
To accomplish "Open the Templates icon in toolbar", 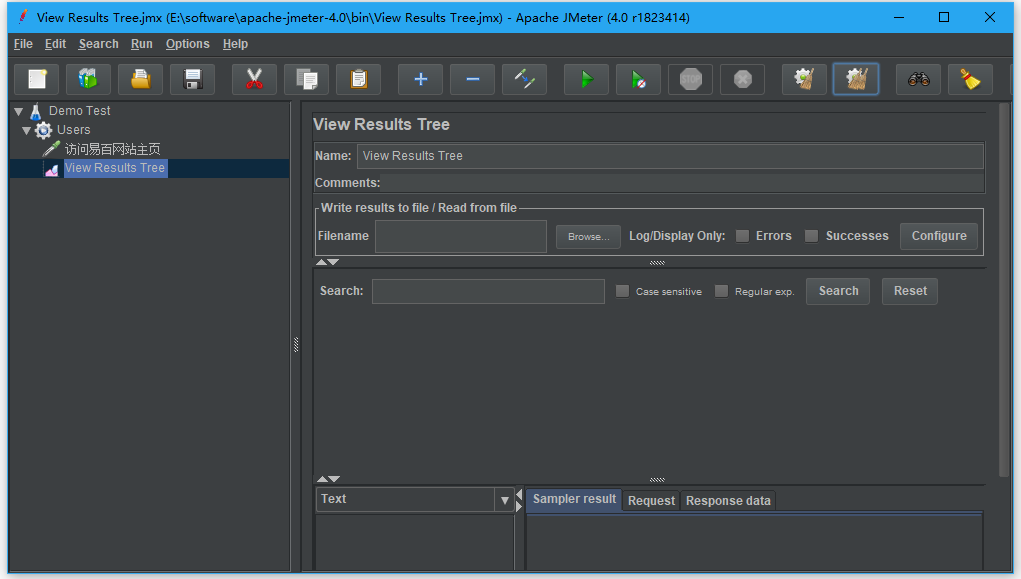I will [x=88, y=79].
